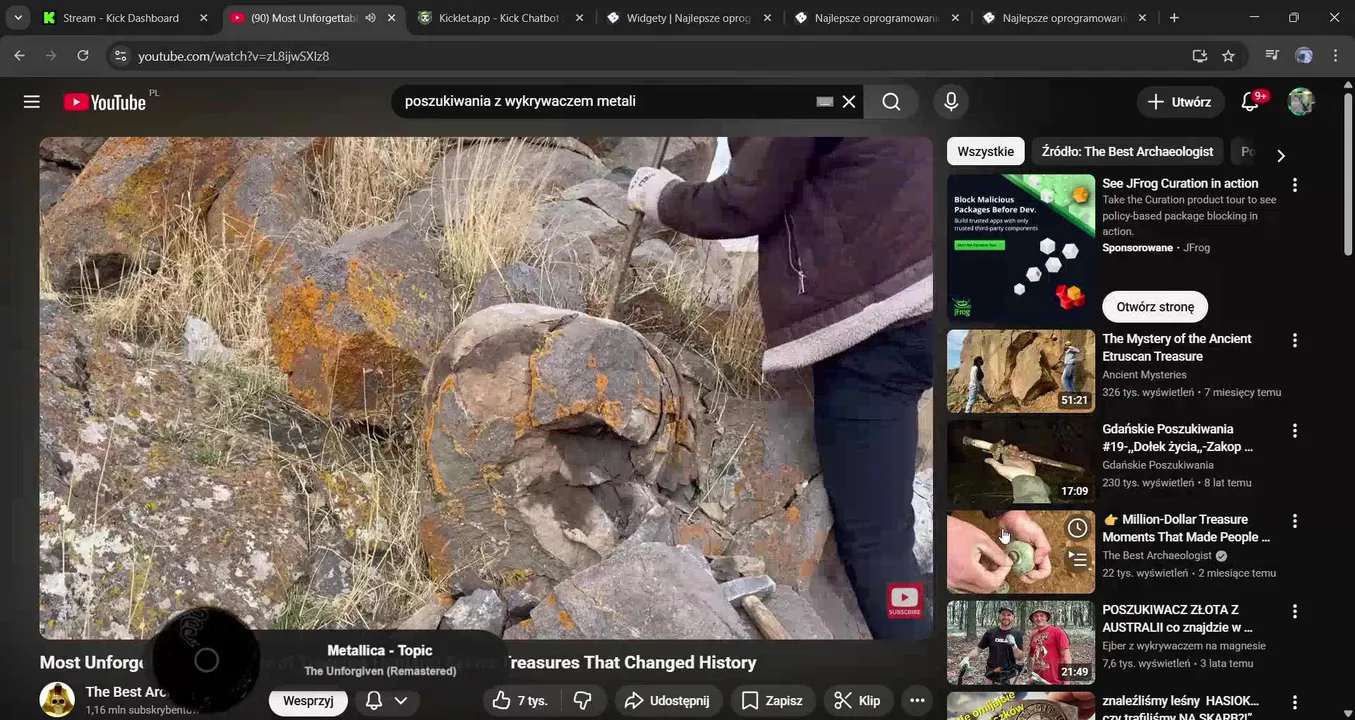The height and width of the screenshot is (720, 1355).
Task: Click in the YouTube search field
Action: (x=604, y=101)
